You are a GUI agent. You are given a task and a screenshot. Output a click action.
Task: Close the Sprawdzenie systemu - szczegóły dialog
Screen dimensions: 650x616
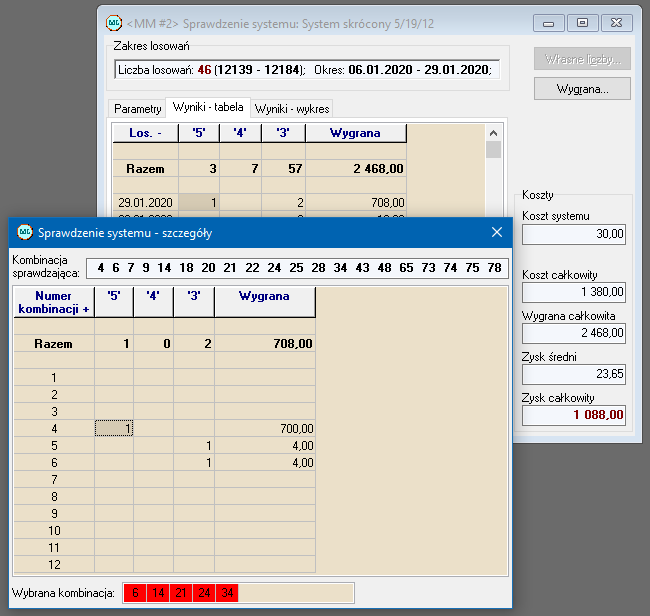tap(496, 233)
